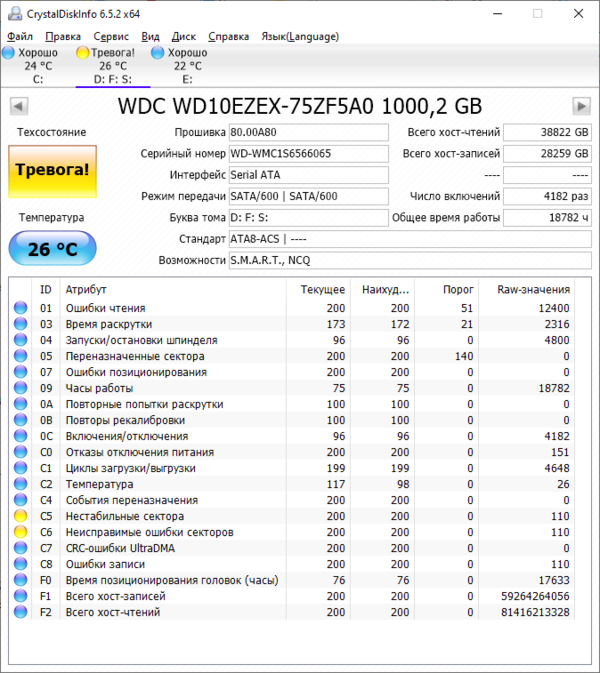The image size is (600, 673).
Task: Click yellow warning orb for Нестабильные сектора
Action: click(x=20, y=516)
